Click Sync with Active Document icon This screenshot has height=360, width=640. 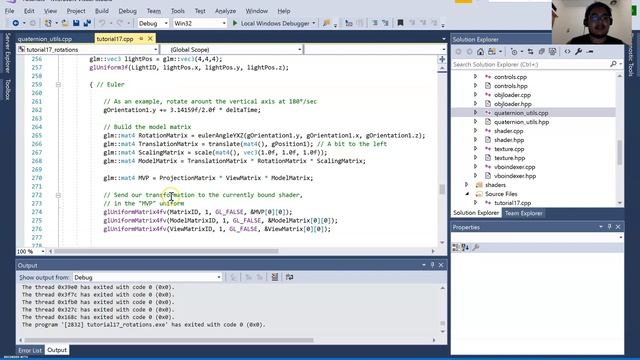pos(530,52)
